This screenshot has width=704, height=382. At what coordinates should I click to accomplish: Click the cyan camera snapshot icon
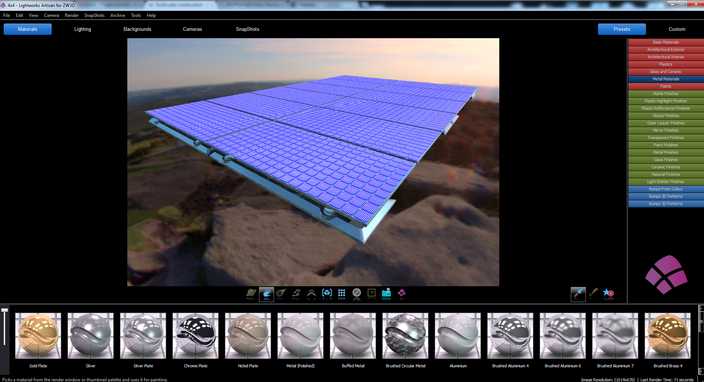point(387,294)
